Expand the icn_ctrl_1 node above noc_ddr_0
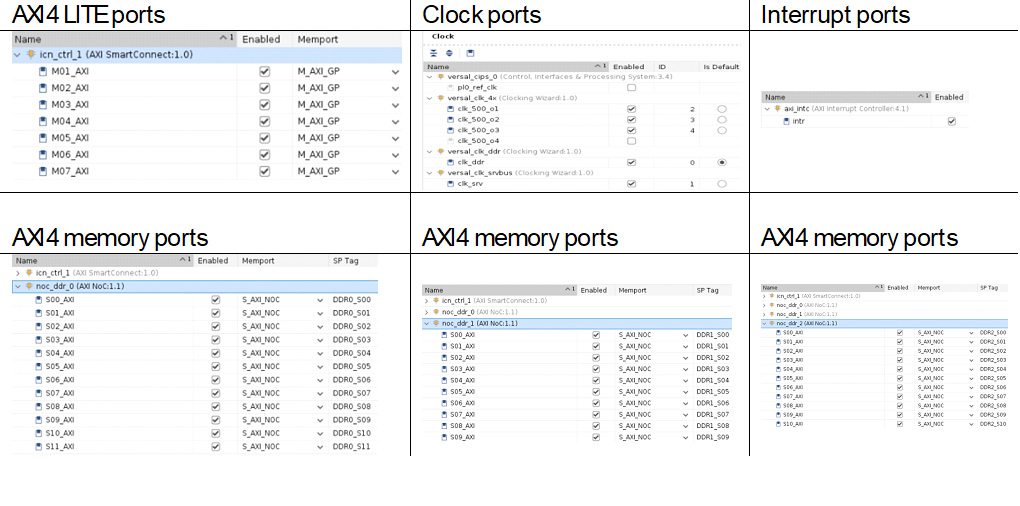 click(17, 272)
